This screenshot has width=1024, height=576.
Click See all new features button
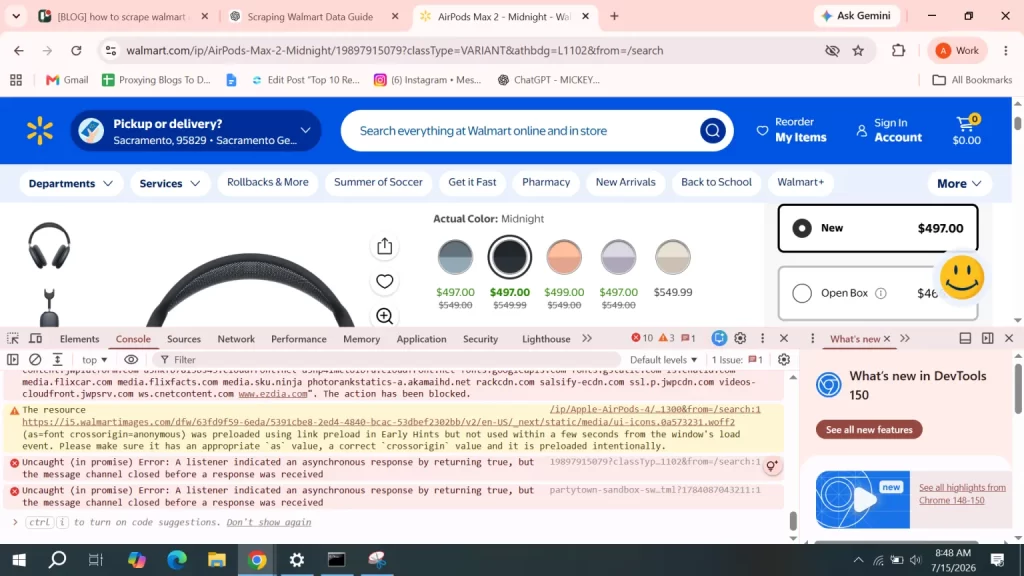click(869, 430)
